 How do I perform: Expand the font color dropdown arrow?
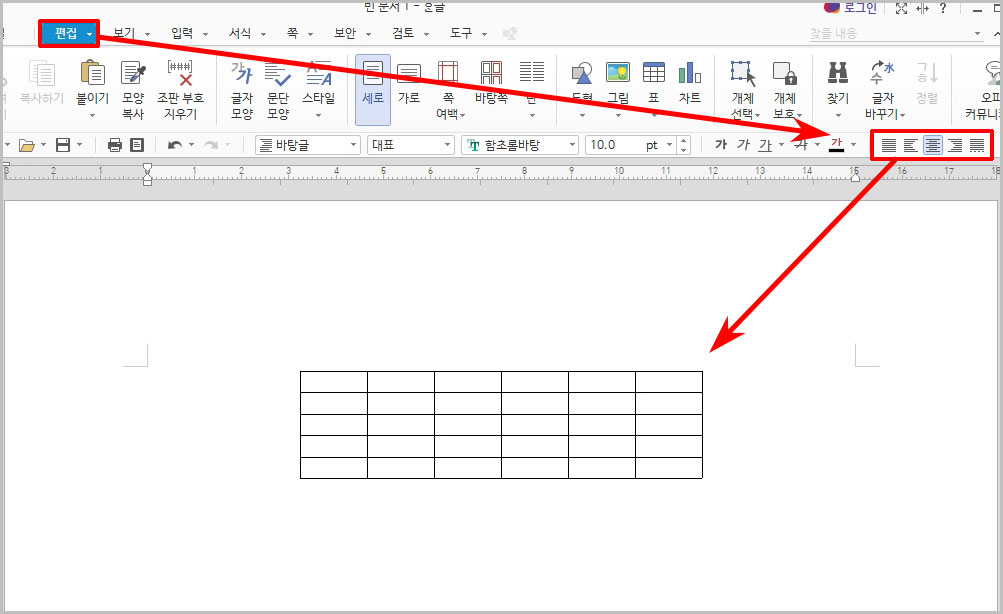(x=853, y=145)
